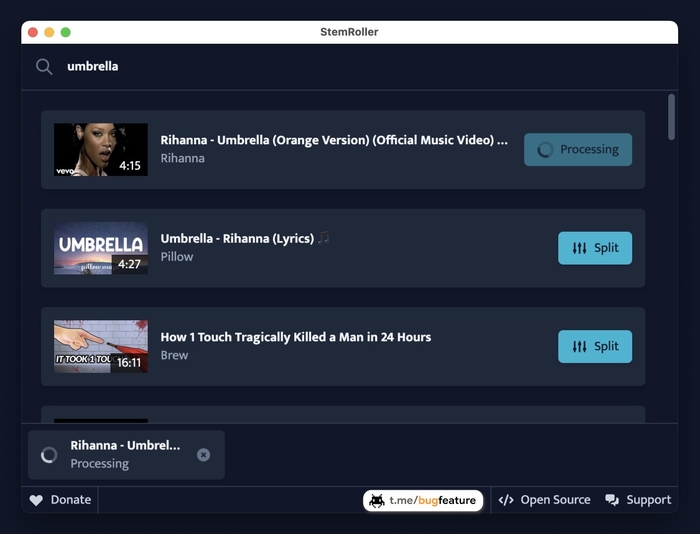Open the Open Source link
700x534 pixels.
click(x=544, y=500)
